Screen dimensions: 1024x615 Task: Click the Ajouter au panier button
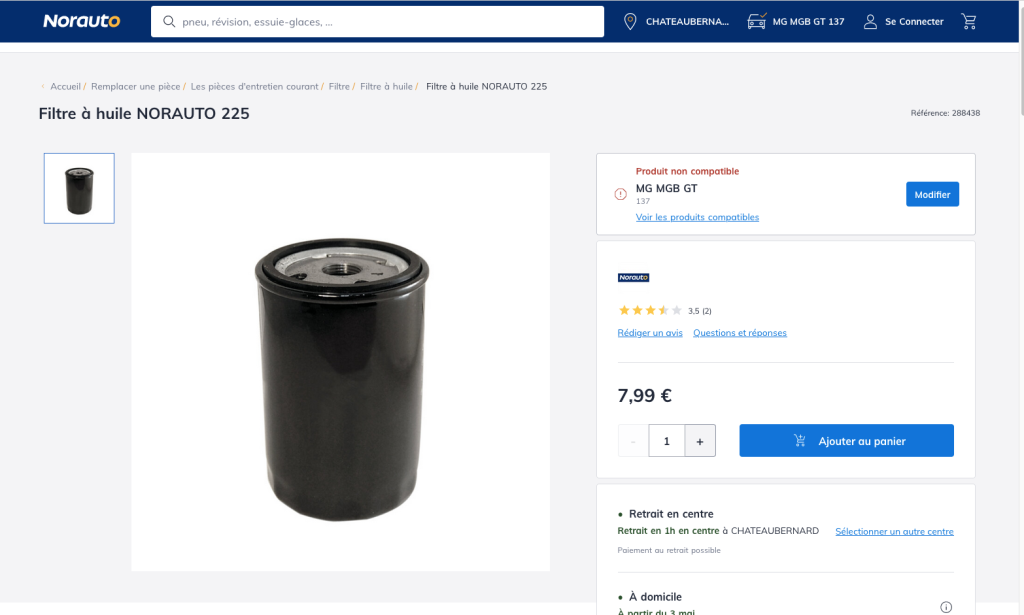846,441
